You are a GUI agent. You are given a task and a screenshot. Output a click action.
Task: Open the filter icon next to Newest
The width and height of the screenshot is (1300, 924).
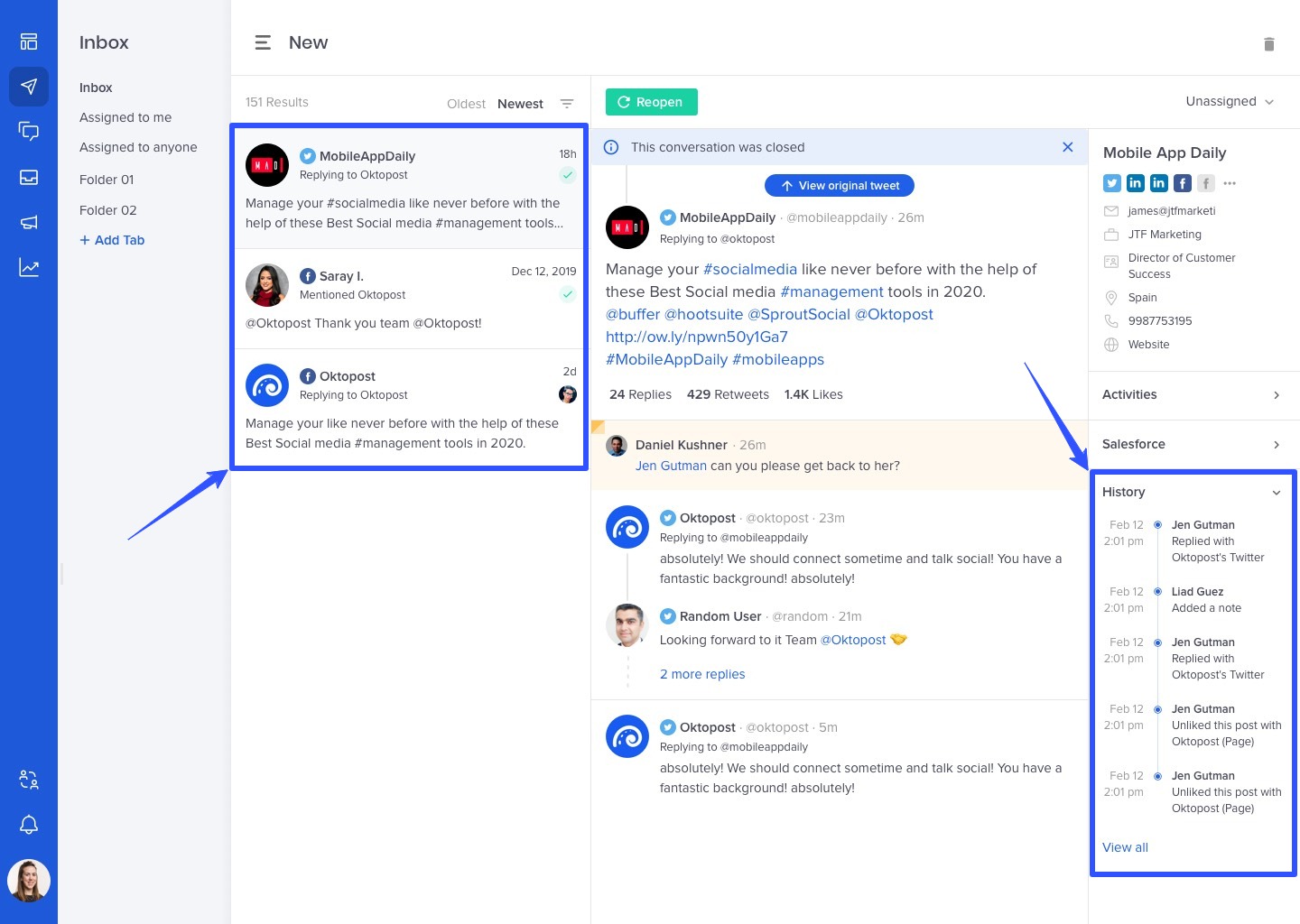click(566, 103)
